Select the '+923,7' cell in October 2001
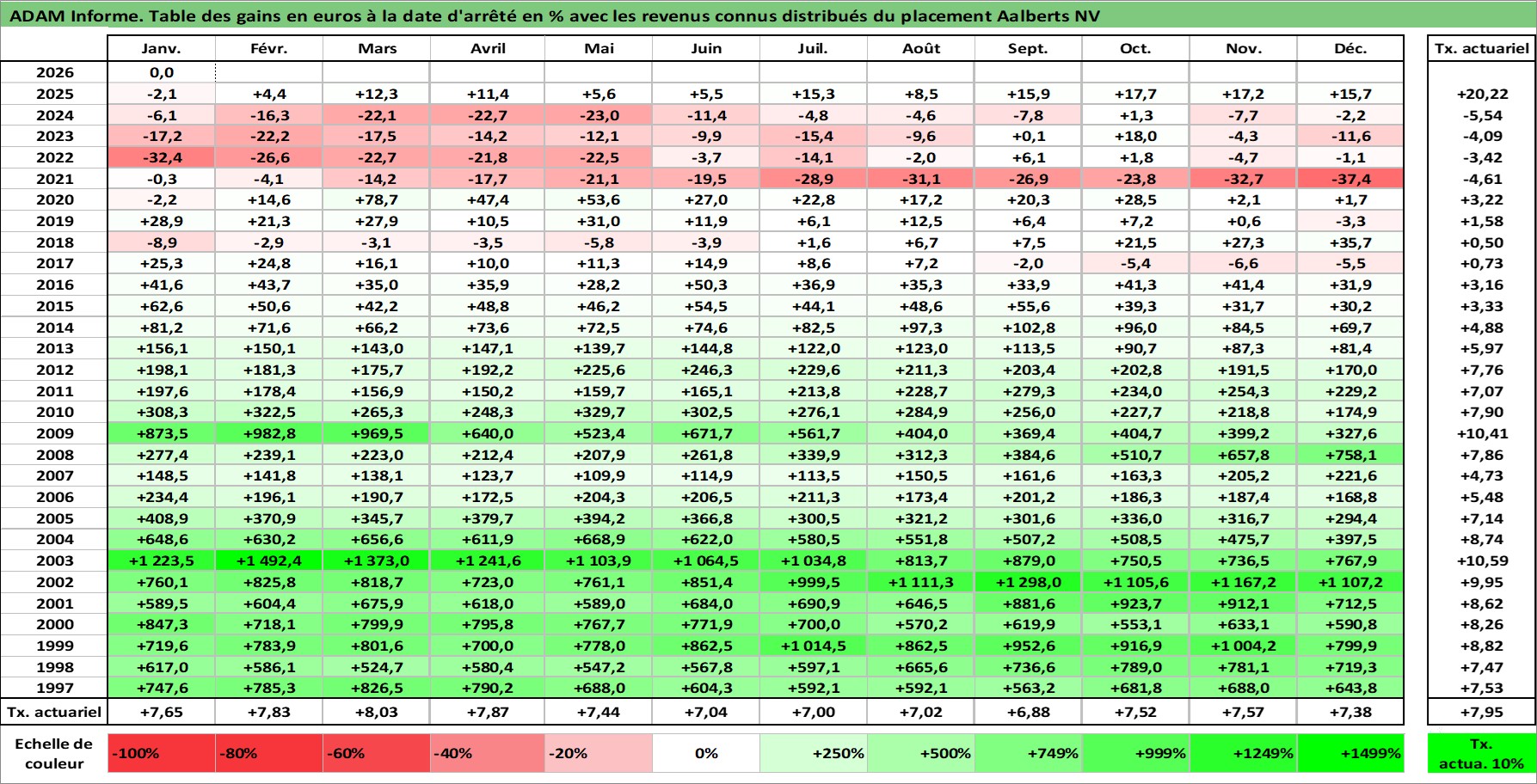This screenshot has width=1537, height=784. pyautogui.click(x=1135, y=603)
